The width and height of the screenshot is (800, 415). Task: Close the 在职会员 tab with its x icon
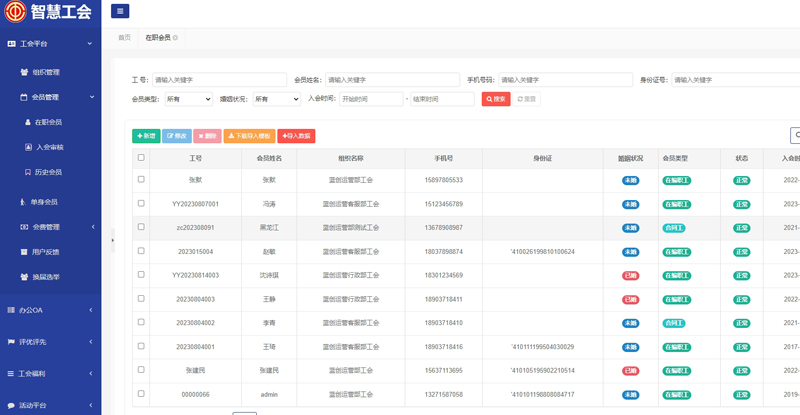176,38
